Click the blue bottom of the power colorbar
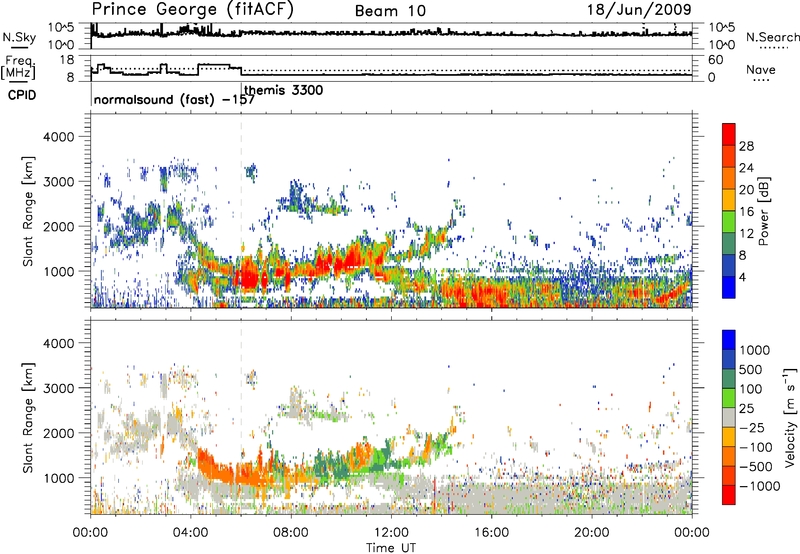Viewport: 800px width, 554px height. [729, 287]
